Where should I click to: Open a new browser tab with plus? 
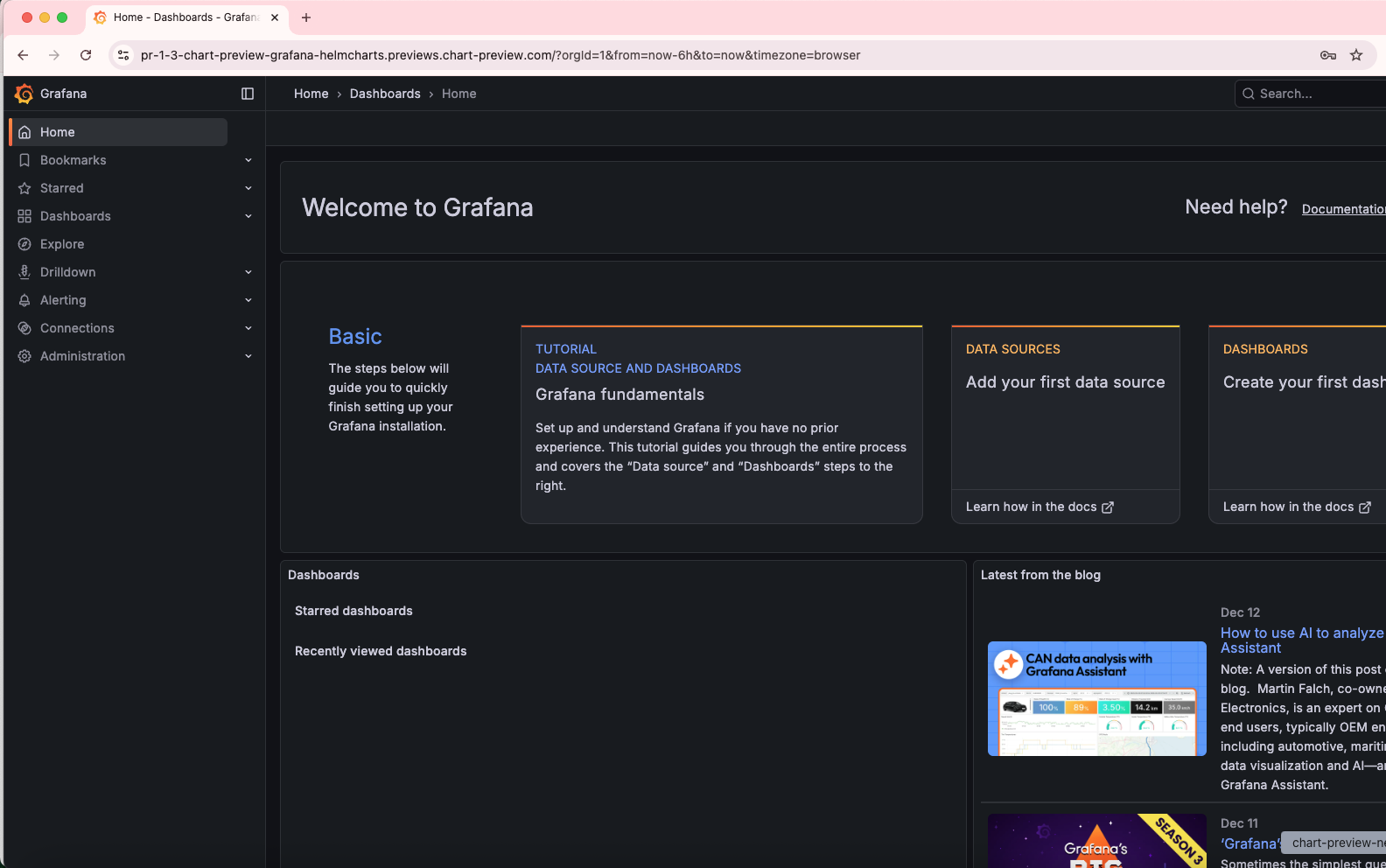[x=306, y=17]
